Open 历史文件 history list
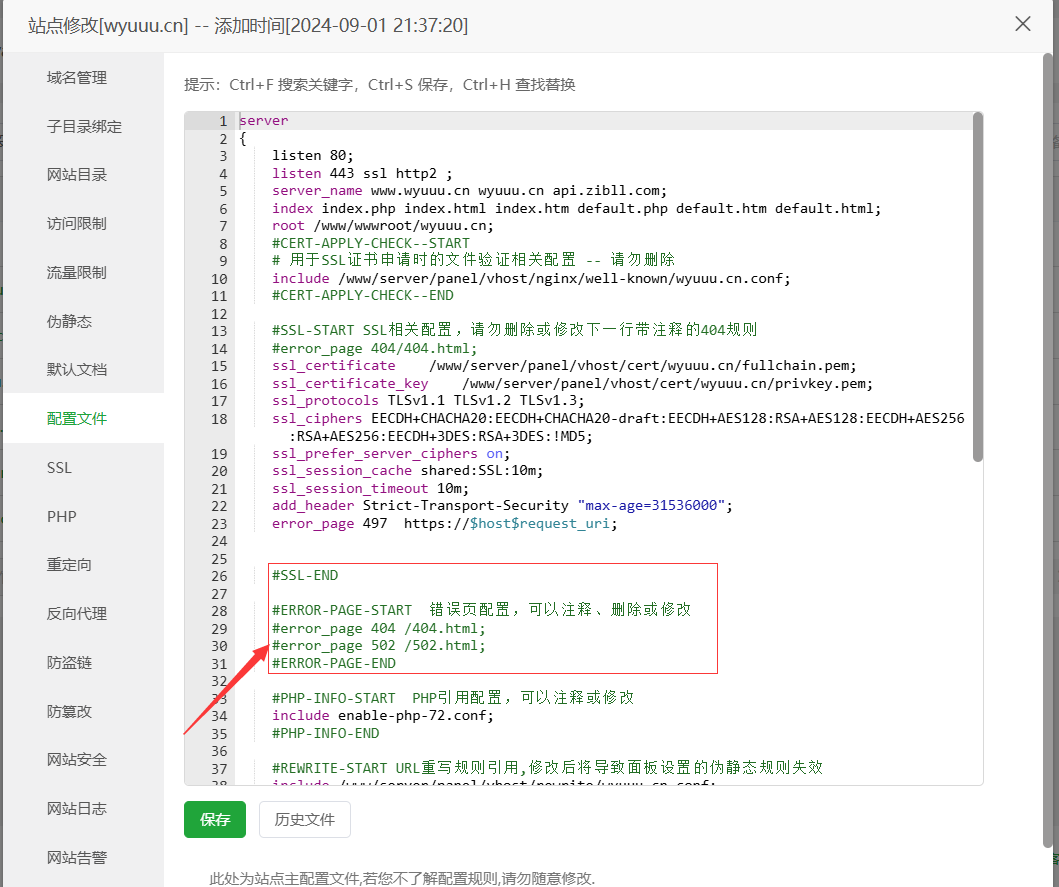Screen dimensions: 1059x887 (305, 820)
